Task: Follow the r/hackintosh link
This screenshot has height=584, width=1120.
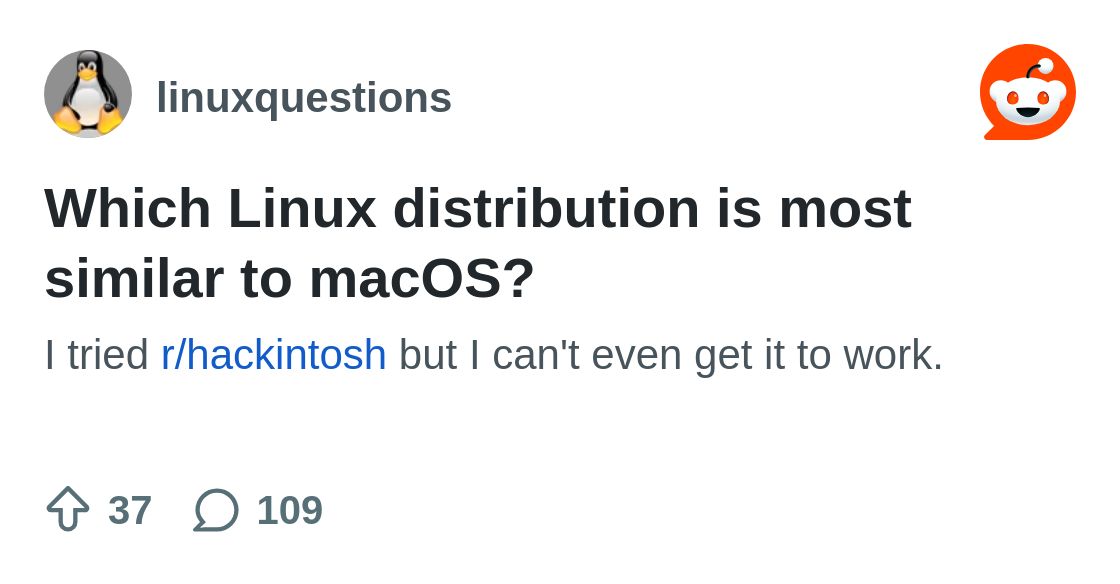Action: pos(274,354)
